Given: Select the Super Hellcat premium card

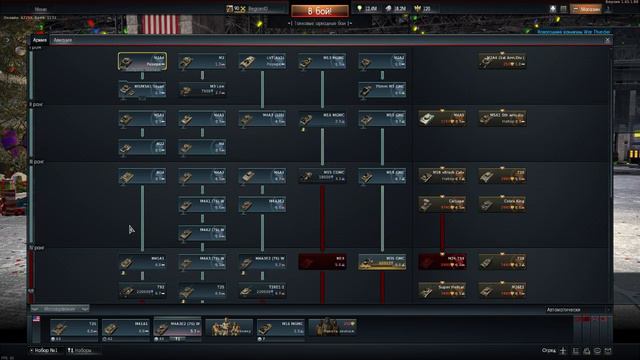Looking at the screenshot, I should (442, 290).
